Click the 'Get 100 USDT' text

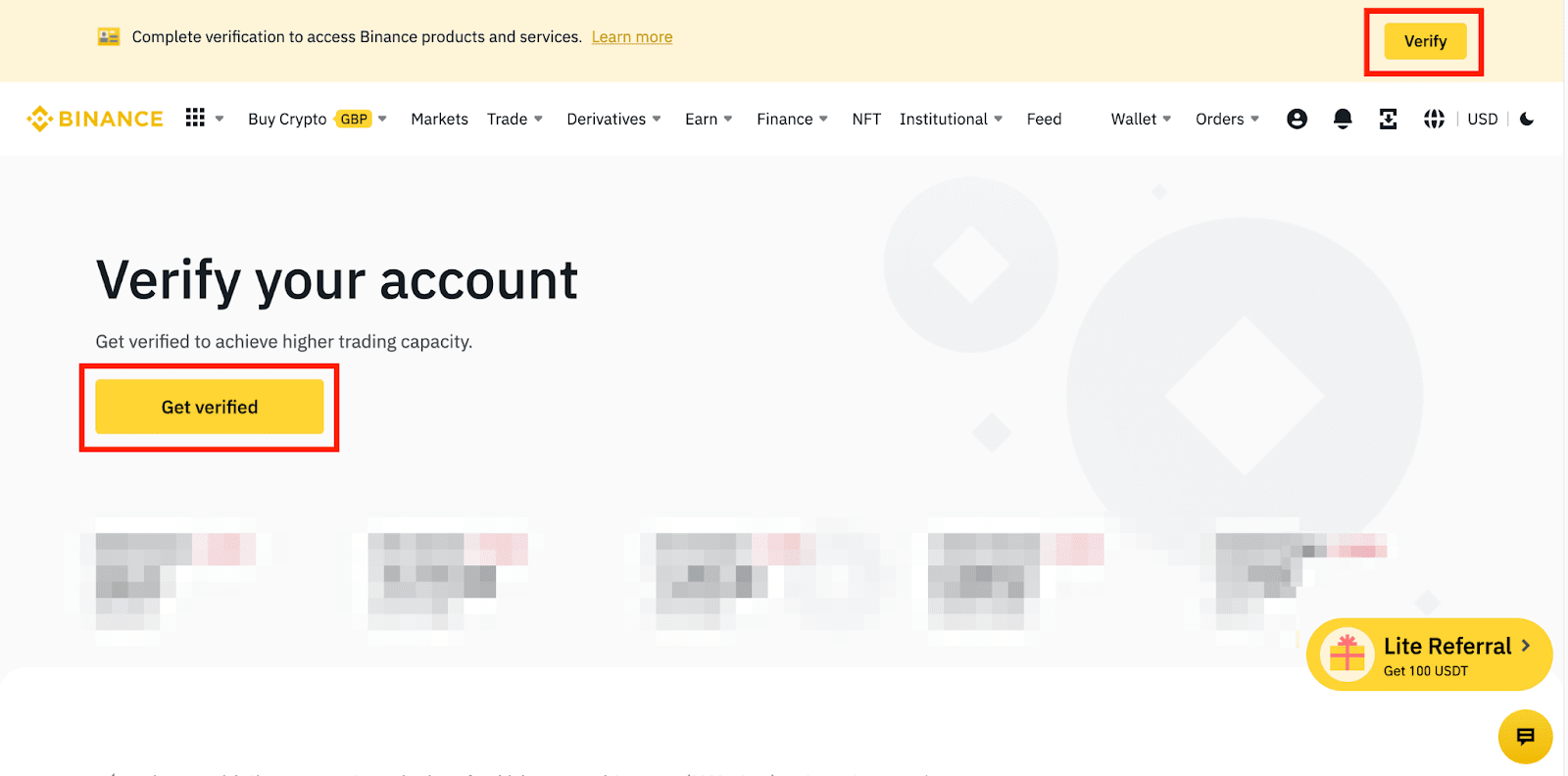click(x=1426, y=671)
